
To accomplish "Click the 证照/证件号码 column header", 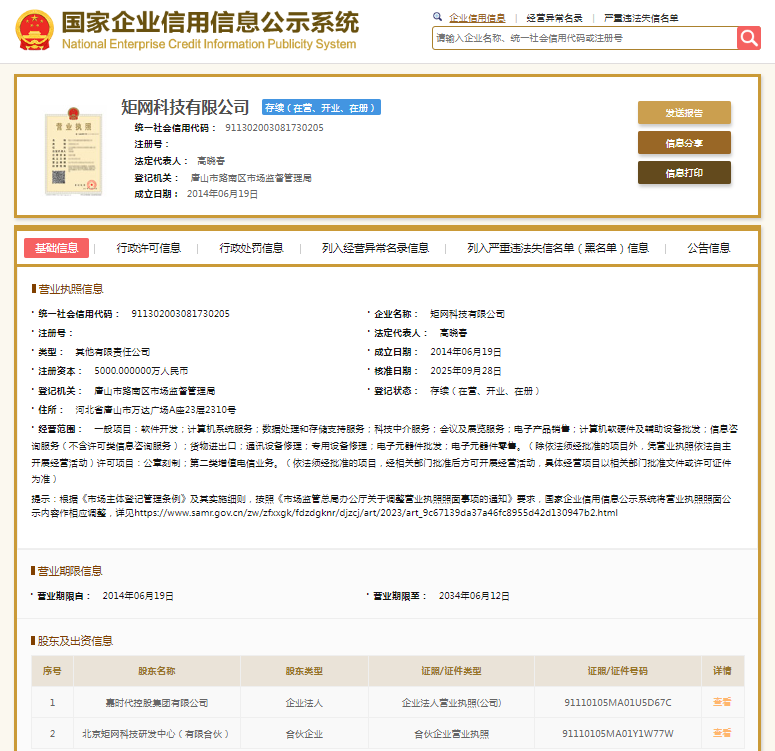I will [618, 671].
